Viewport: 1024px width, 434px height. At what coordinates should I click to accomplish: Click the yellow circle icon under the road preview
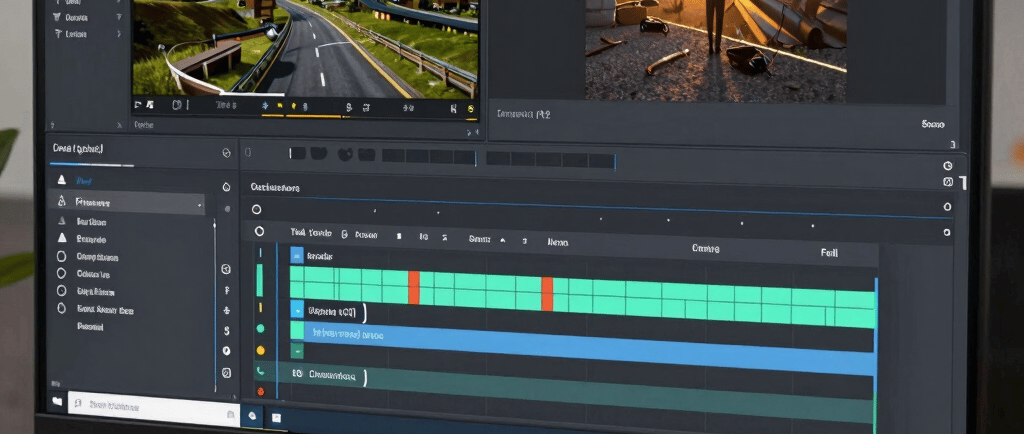coord(470,109)
